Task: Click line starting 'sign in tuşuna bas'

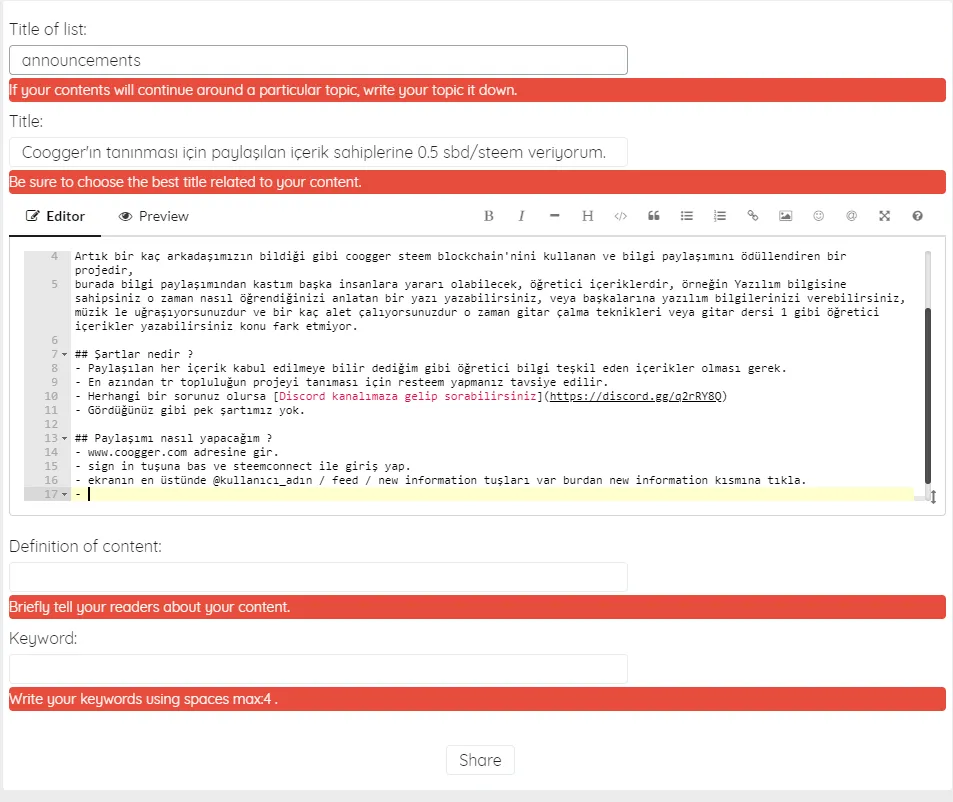Action: tap(243, 466)
